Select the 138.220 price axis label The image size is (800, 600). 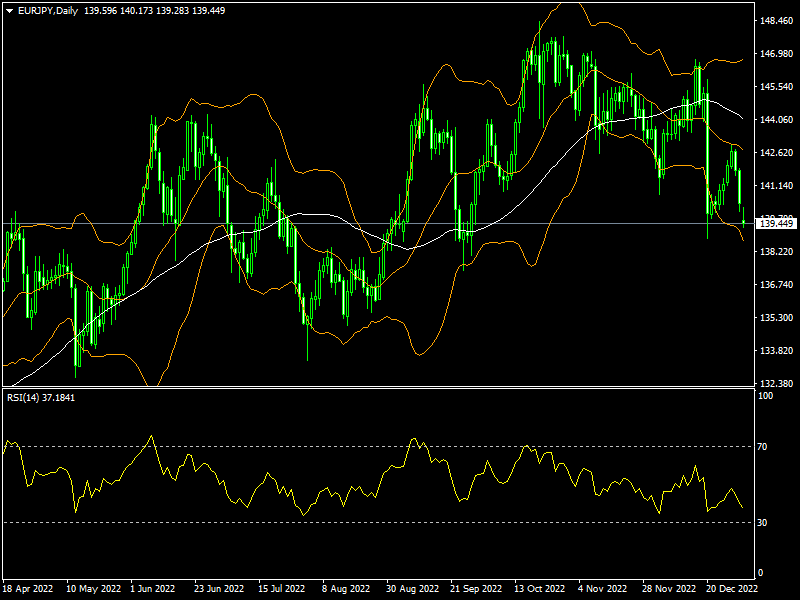(x=777, y=252)
